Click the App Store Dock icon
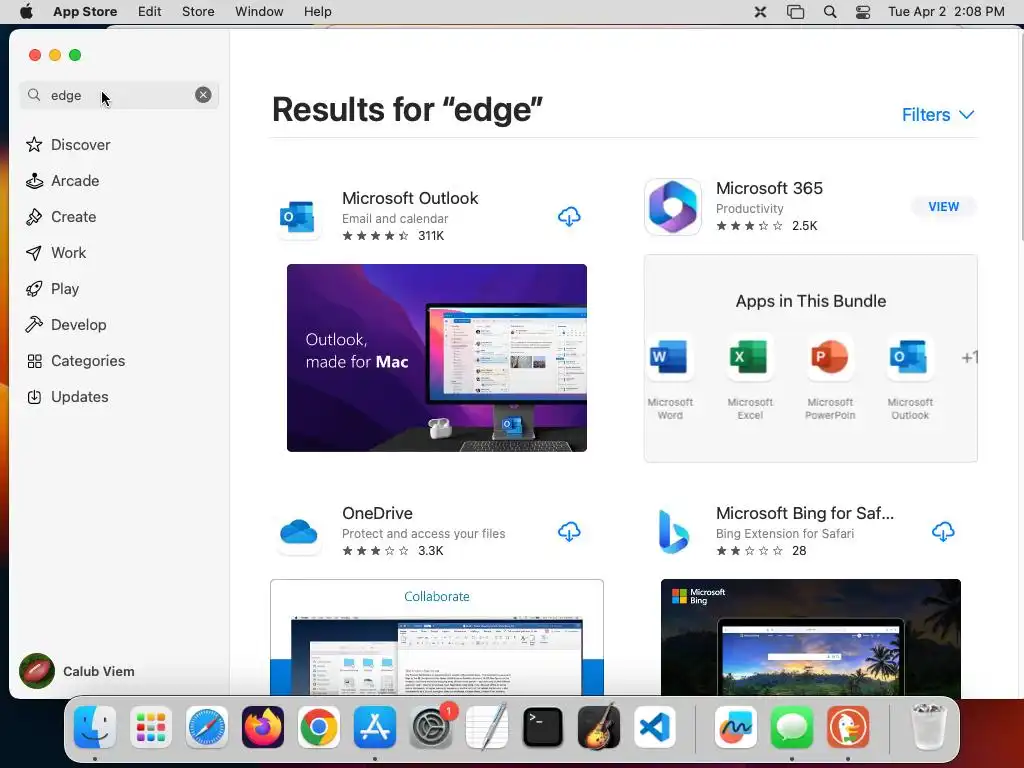The image size is (1024, 768). click(x=375, y=727)
